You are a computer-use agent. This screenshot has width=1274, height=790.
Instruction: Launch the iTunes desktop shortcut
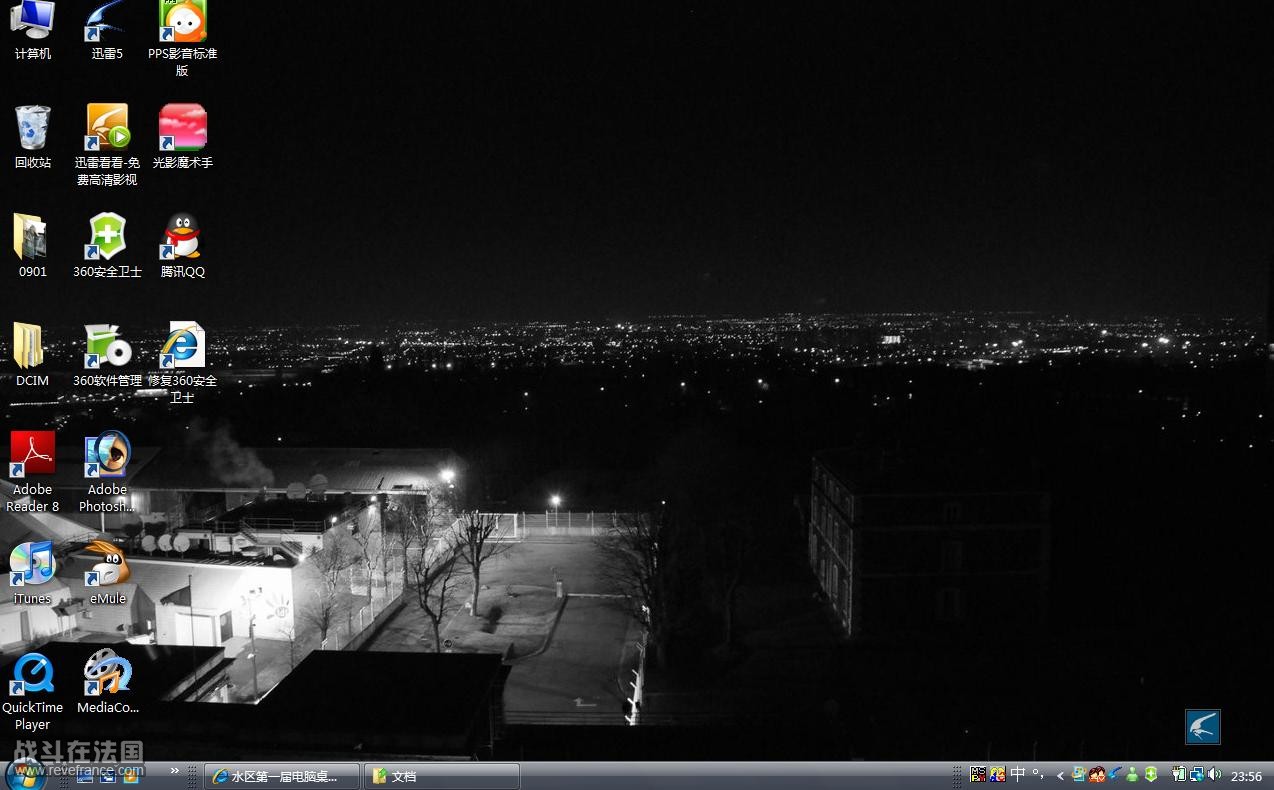click(32, 573)
